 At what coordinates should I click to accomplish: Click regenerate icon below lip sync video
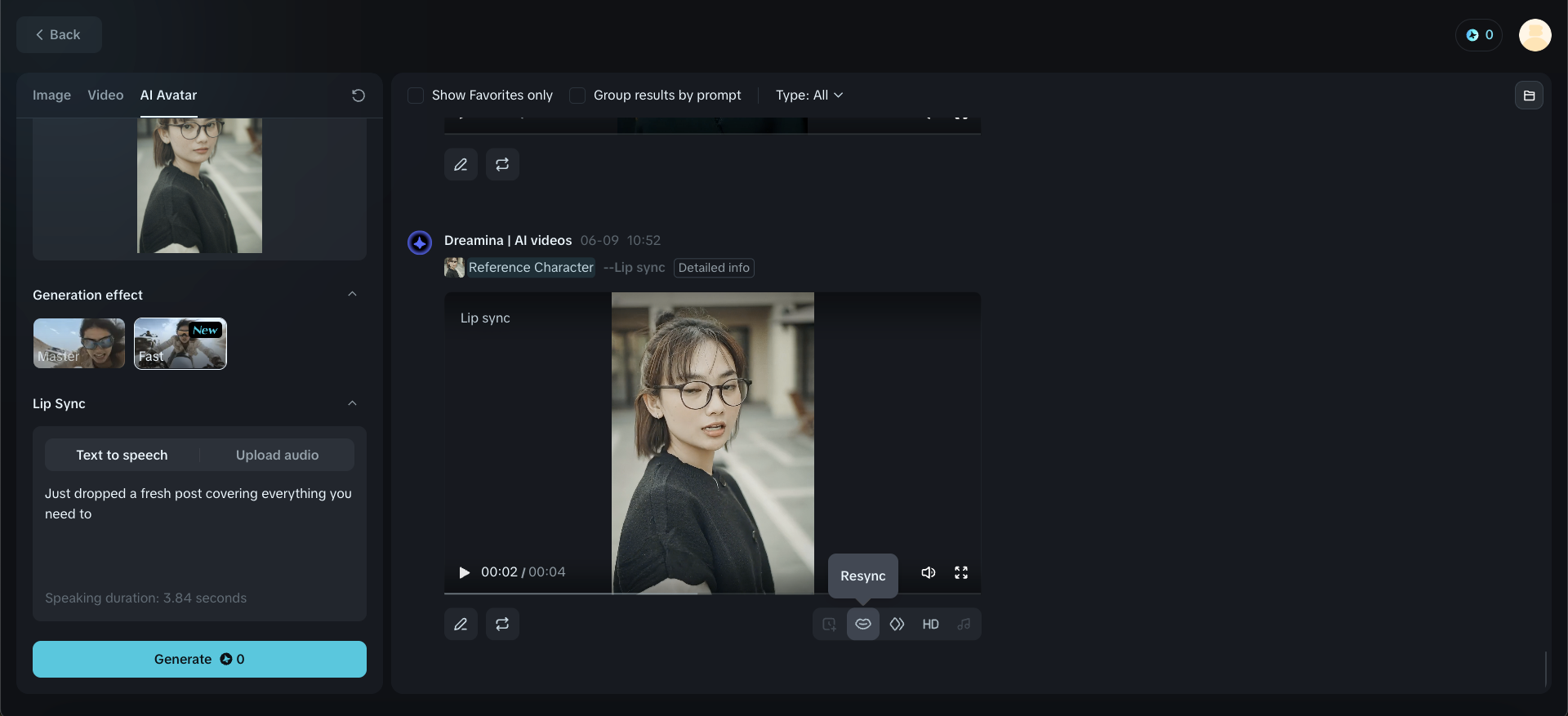tap(502, 624)
